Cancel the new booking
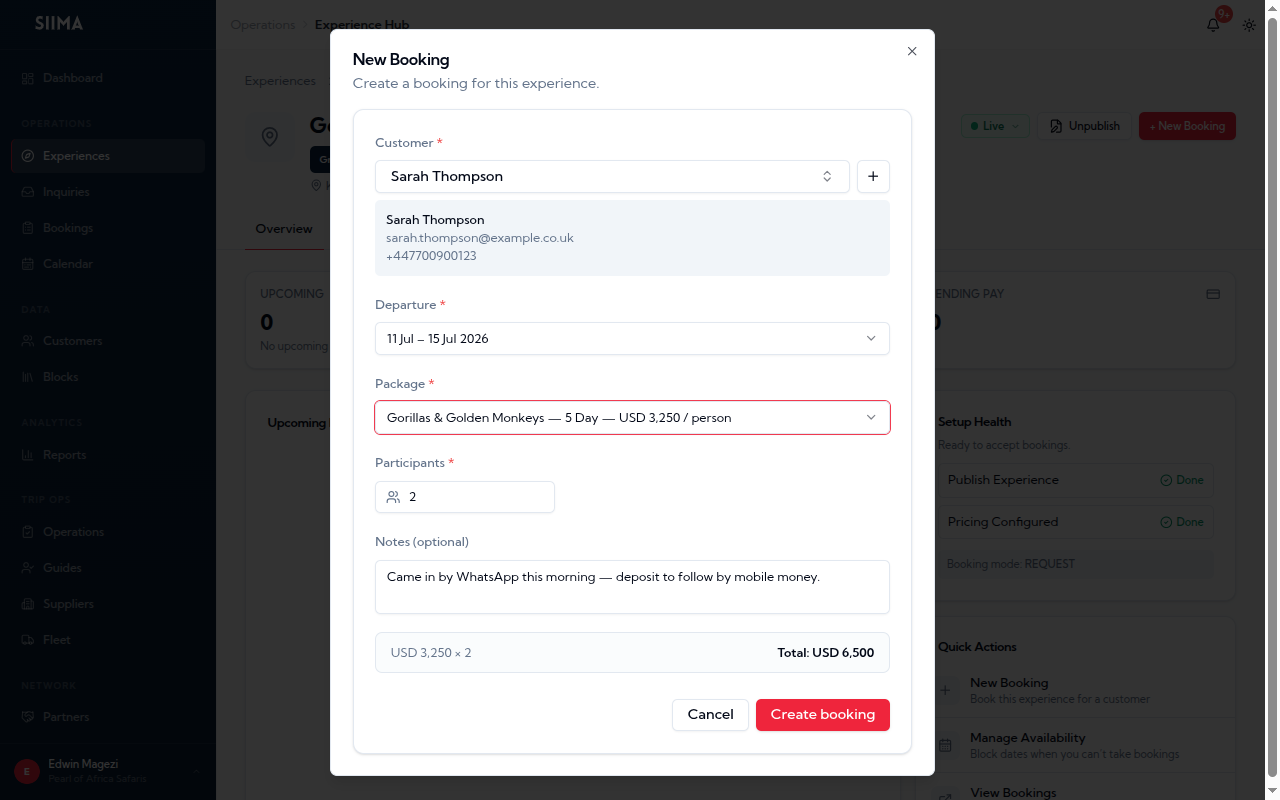 click(710, 714)
